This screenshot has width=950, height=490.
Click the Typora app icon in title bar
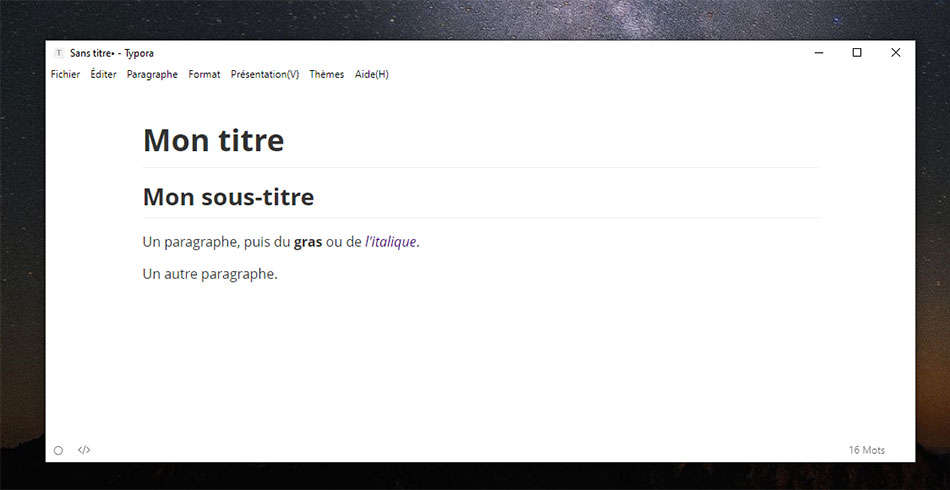[59, 53]
